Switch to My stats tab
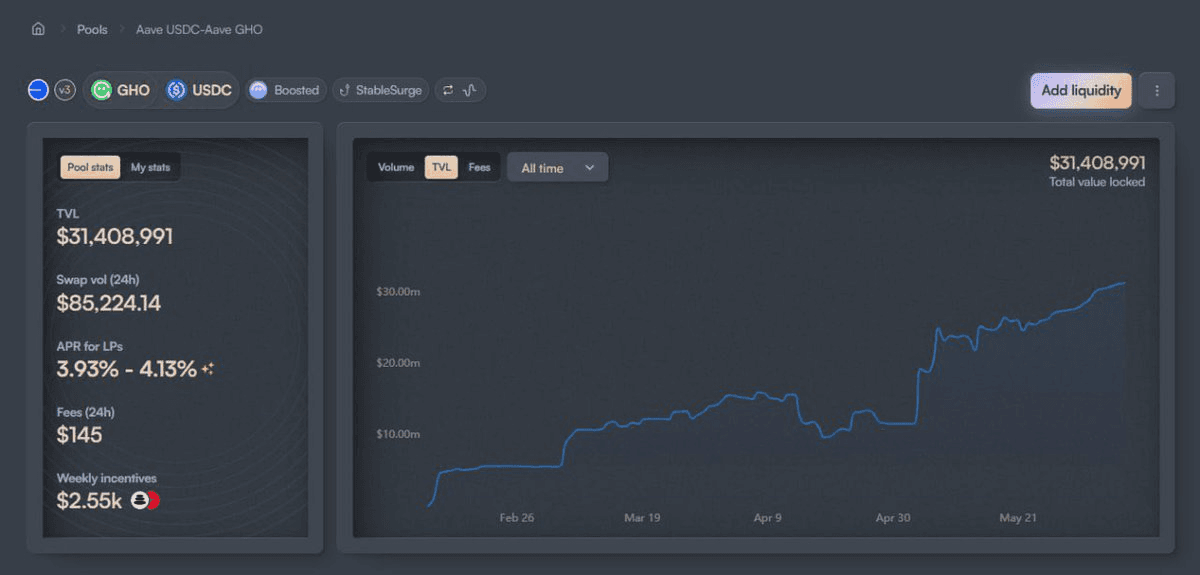 click(151, 167)
